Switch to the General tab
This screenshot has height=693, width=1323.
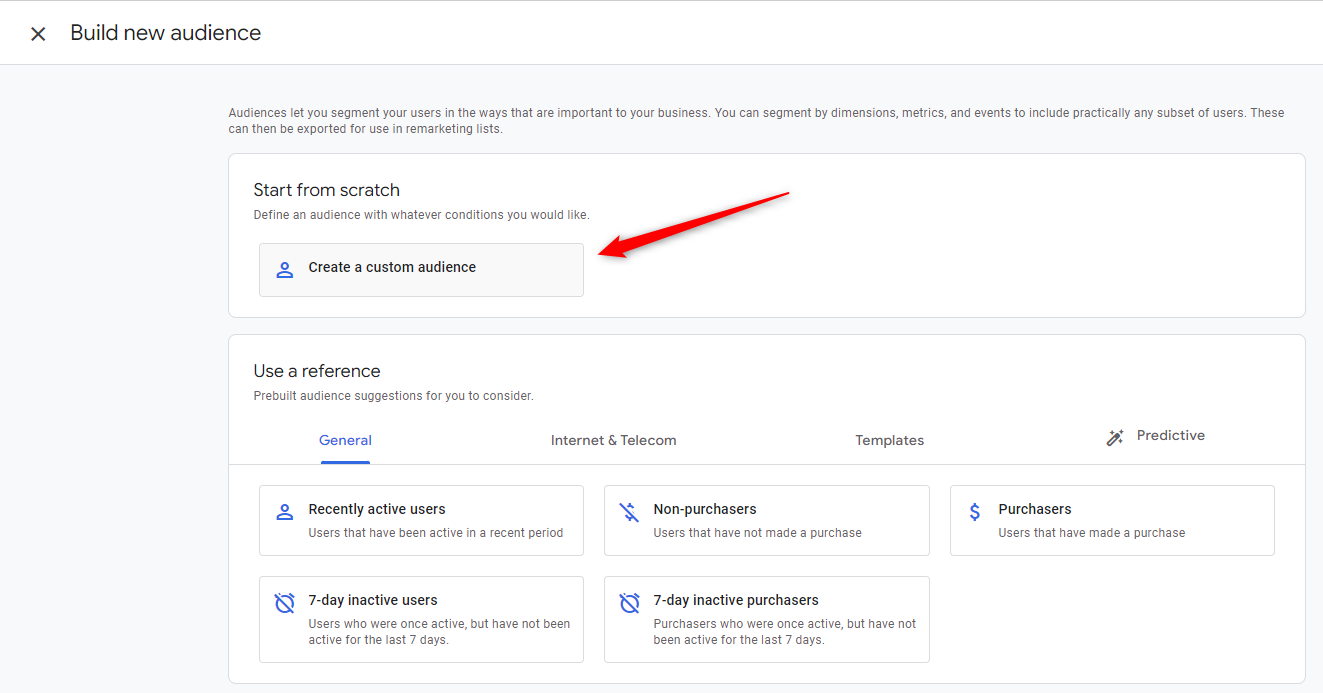[x=345, y=441]
